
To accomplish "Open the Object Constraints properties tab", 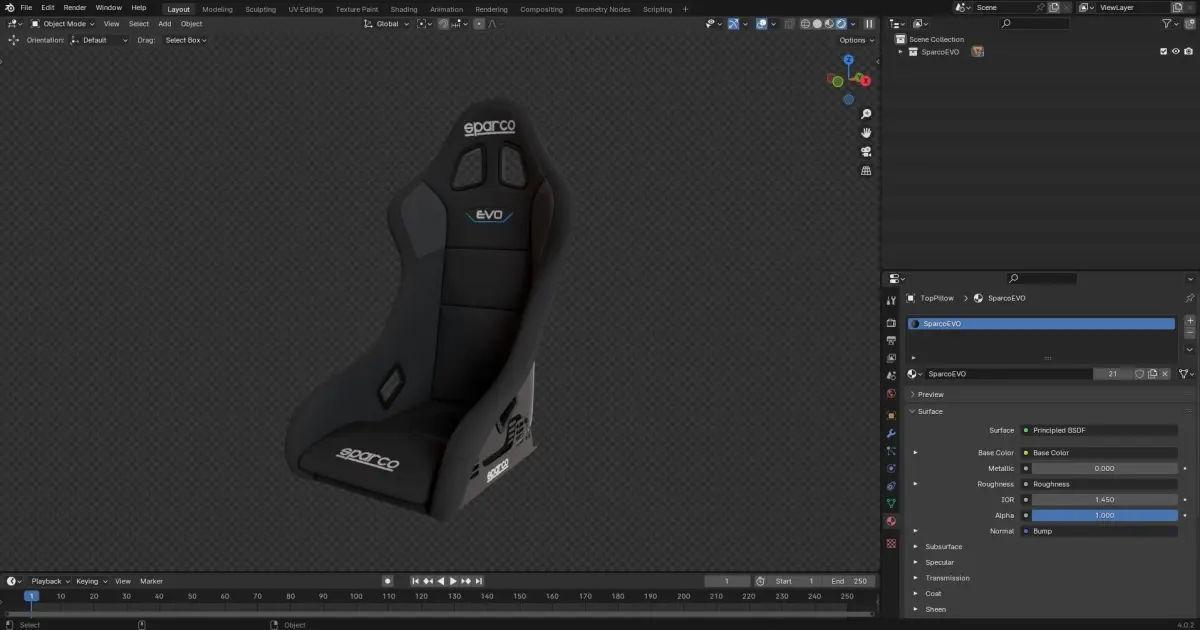I will [891, 486].
